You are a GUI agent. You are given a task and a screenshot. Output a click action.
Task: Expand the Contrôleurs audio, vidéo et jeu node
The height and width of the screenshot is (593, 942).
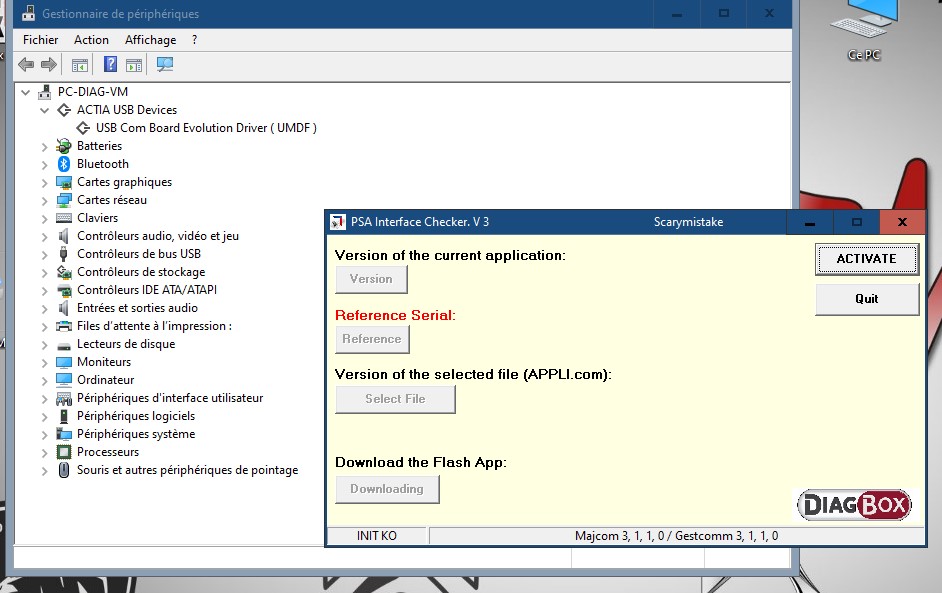44,237
